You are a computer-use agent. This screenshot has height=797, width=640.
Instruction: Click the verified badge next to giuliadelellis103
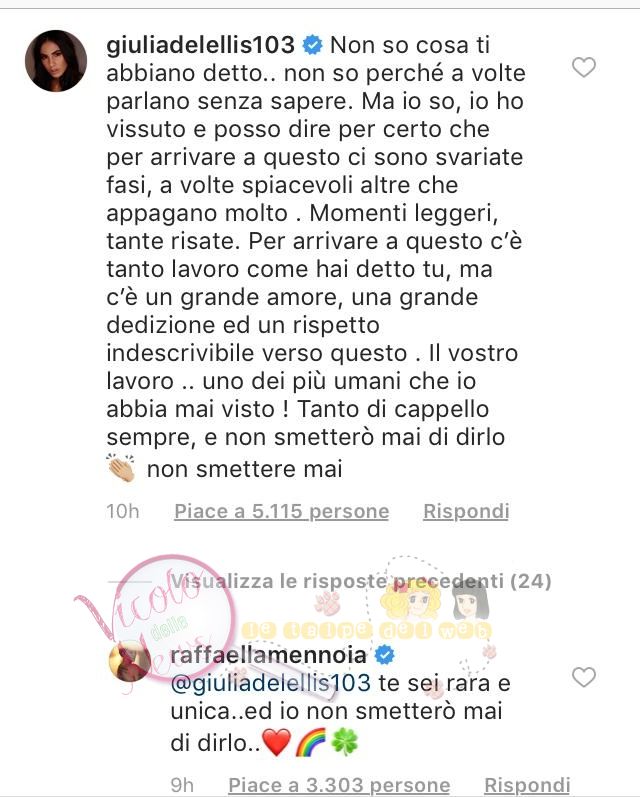pos(313,45)
